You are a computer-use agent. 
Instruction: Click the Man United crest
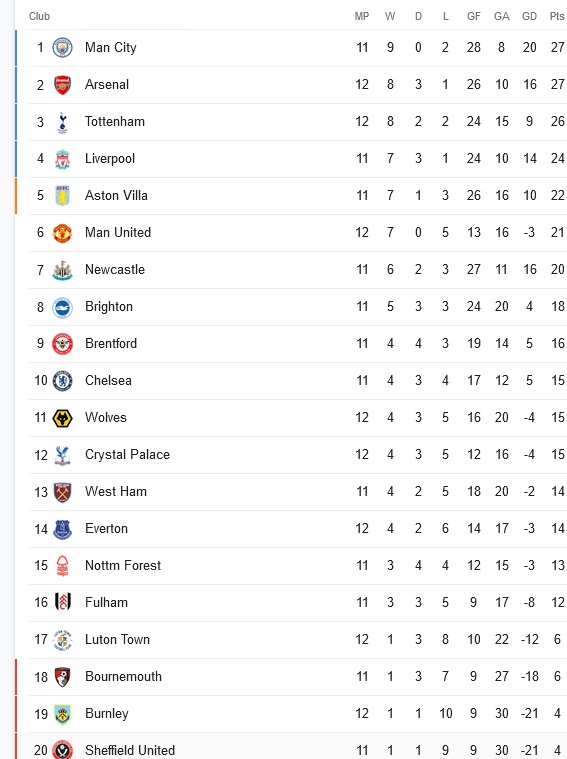coord(62,233)
